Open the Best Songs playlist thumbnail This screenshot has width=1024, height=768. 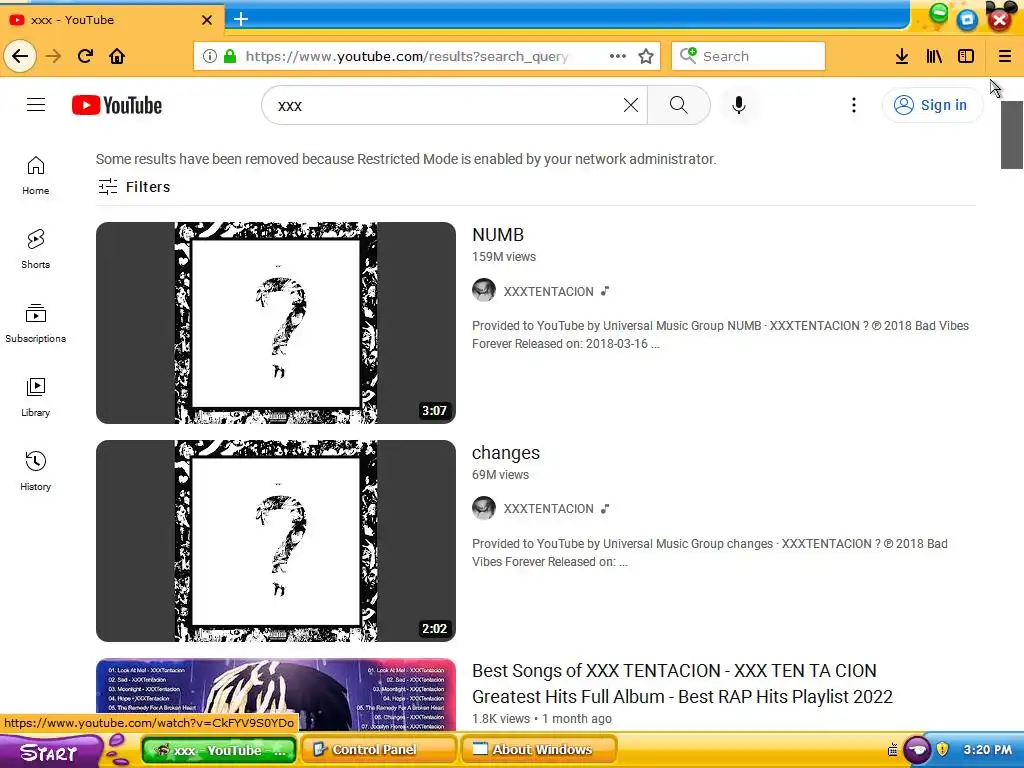tap(276, 694)
